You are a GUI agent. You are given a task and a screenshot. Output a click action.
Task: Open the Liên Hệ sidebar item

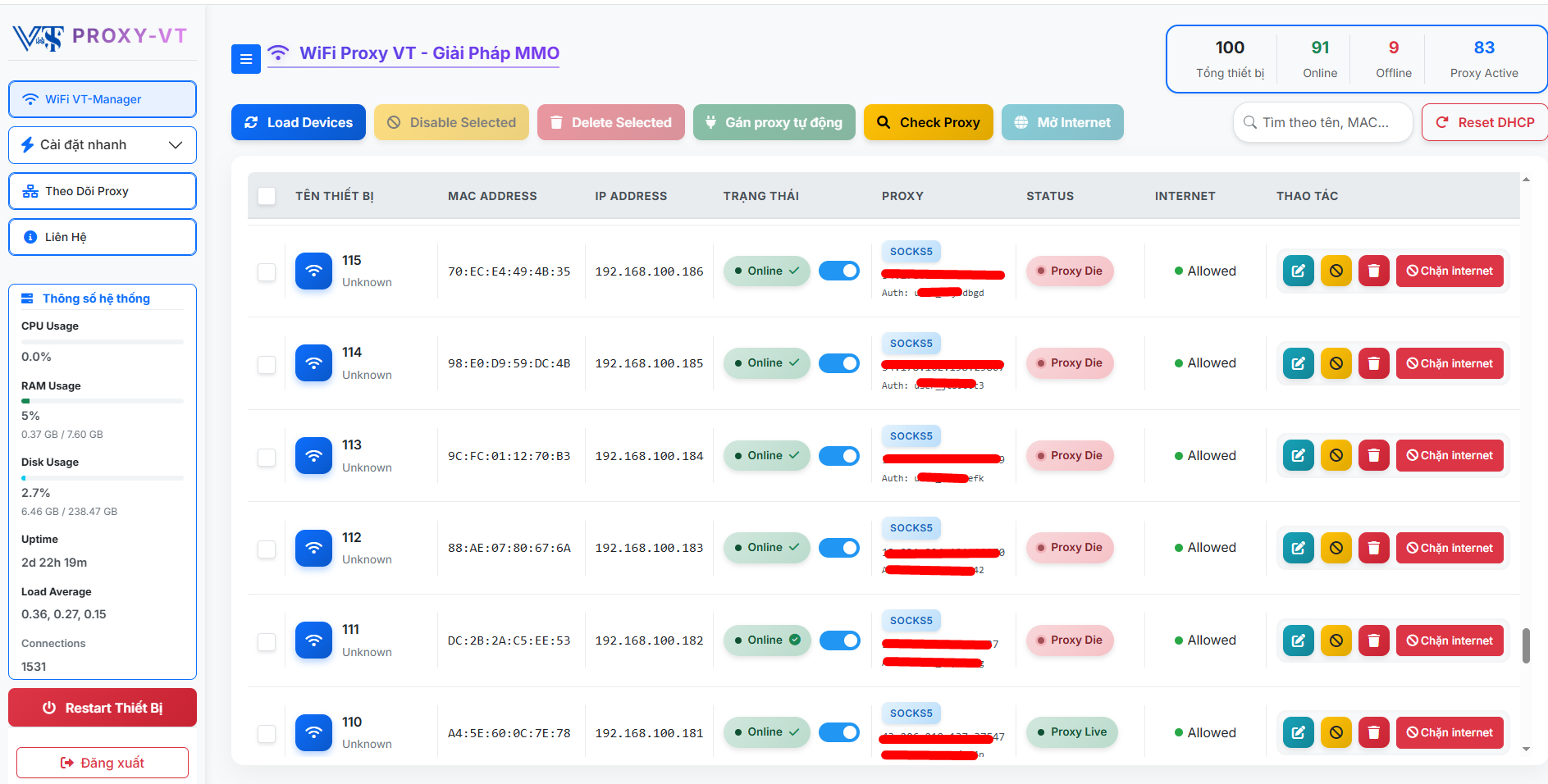tap(102, 237)
